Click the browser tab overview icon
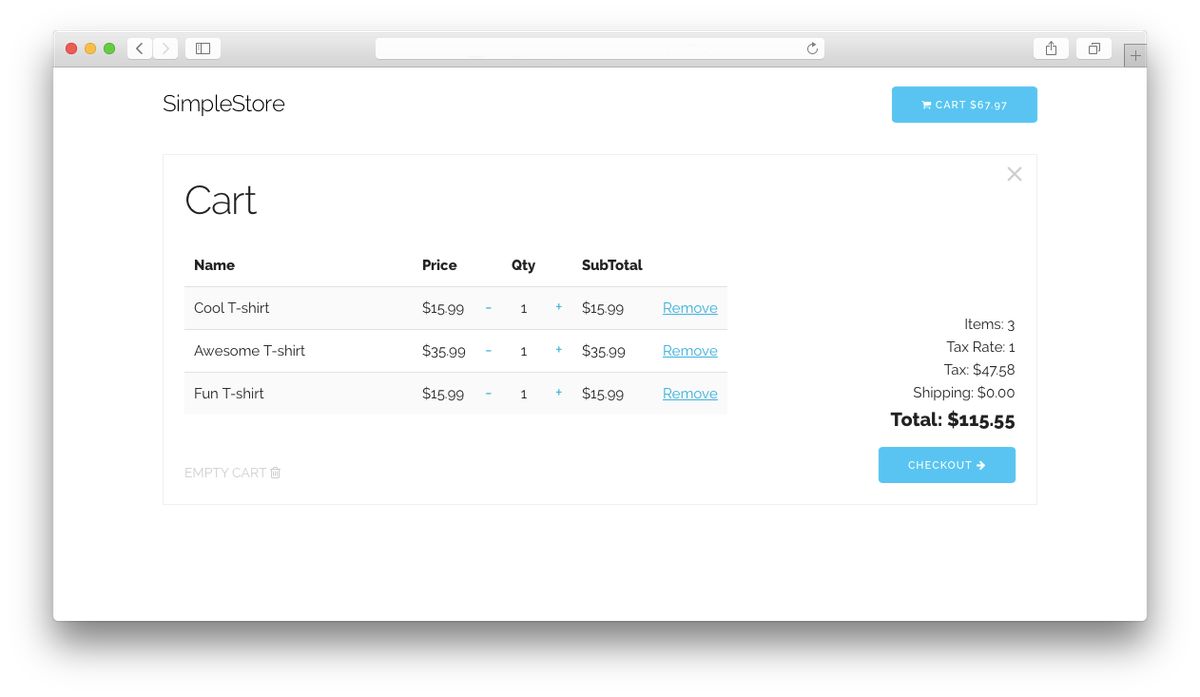Image resolution: width=1200 pixels, height=697 pixels. click(1093, 47)
